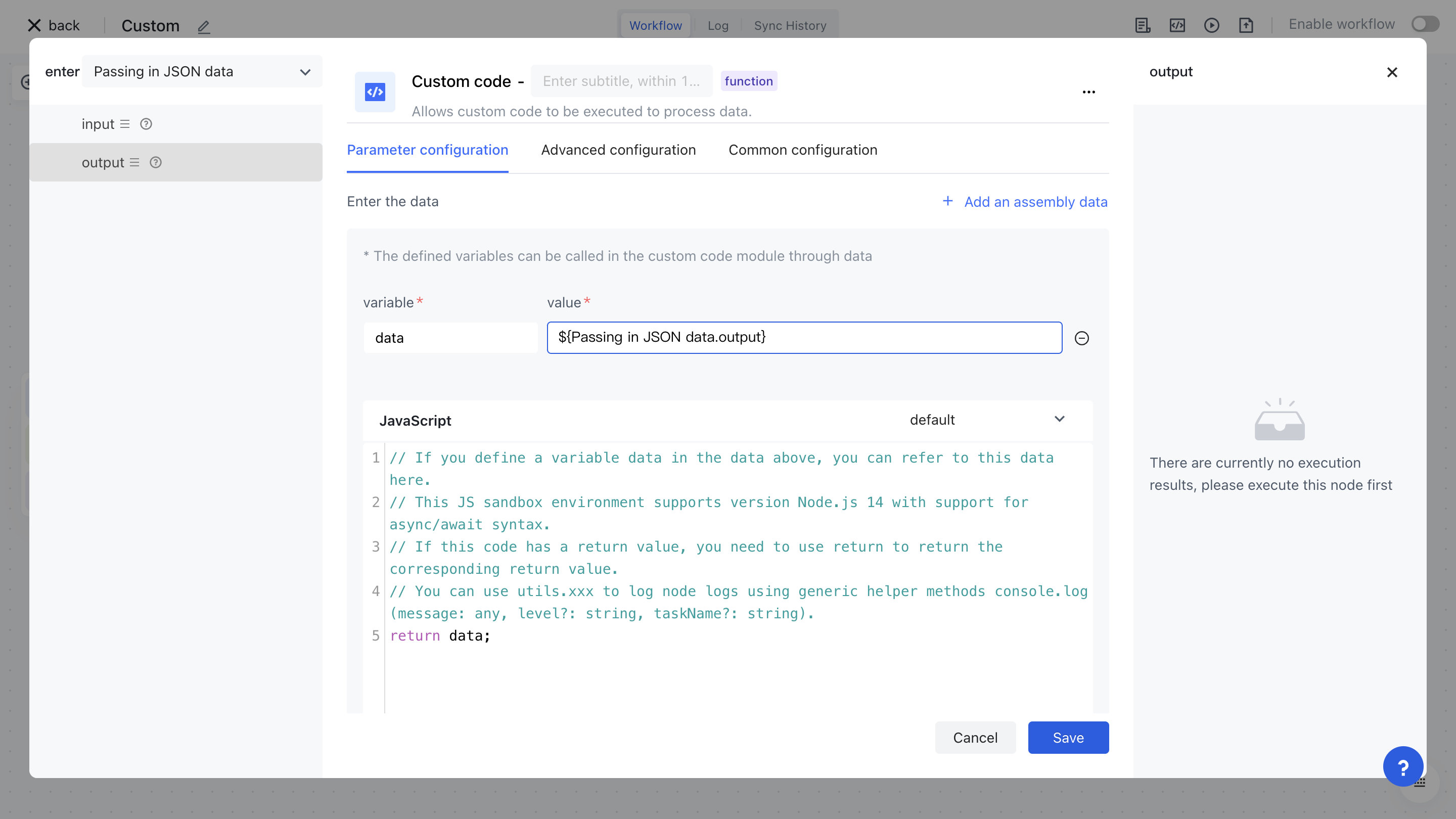Click the Save button
Viewport: 1456px width, 819px height.
(x=1068, y=737)
